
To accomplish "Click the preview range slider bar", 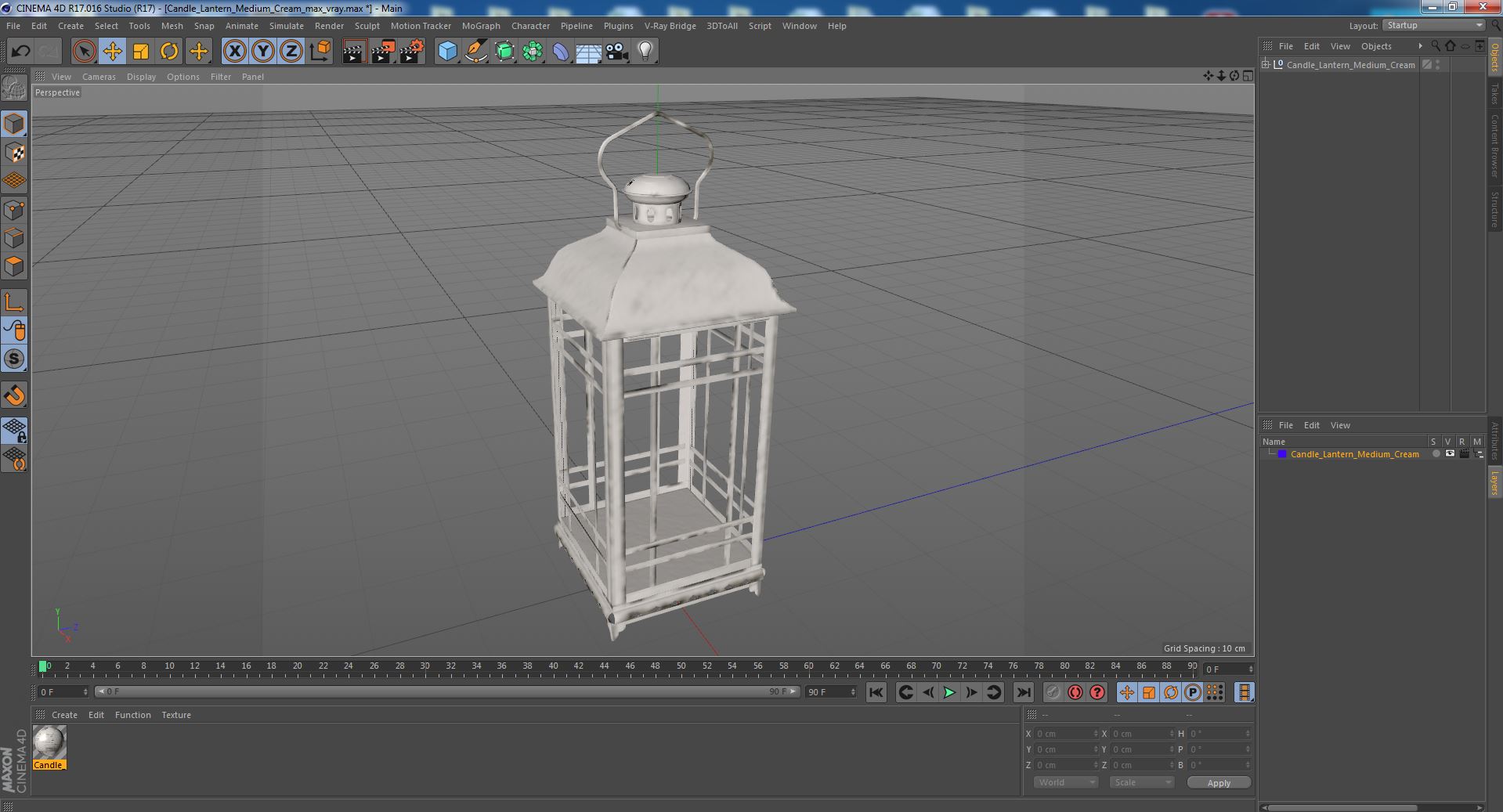I will pos(446,691).
